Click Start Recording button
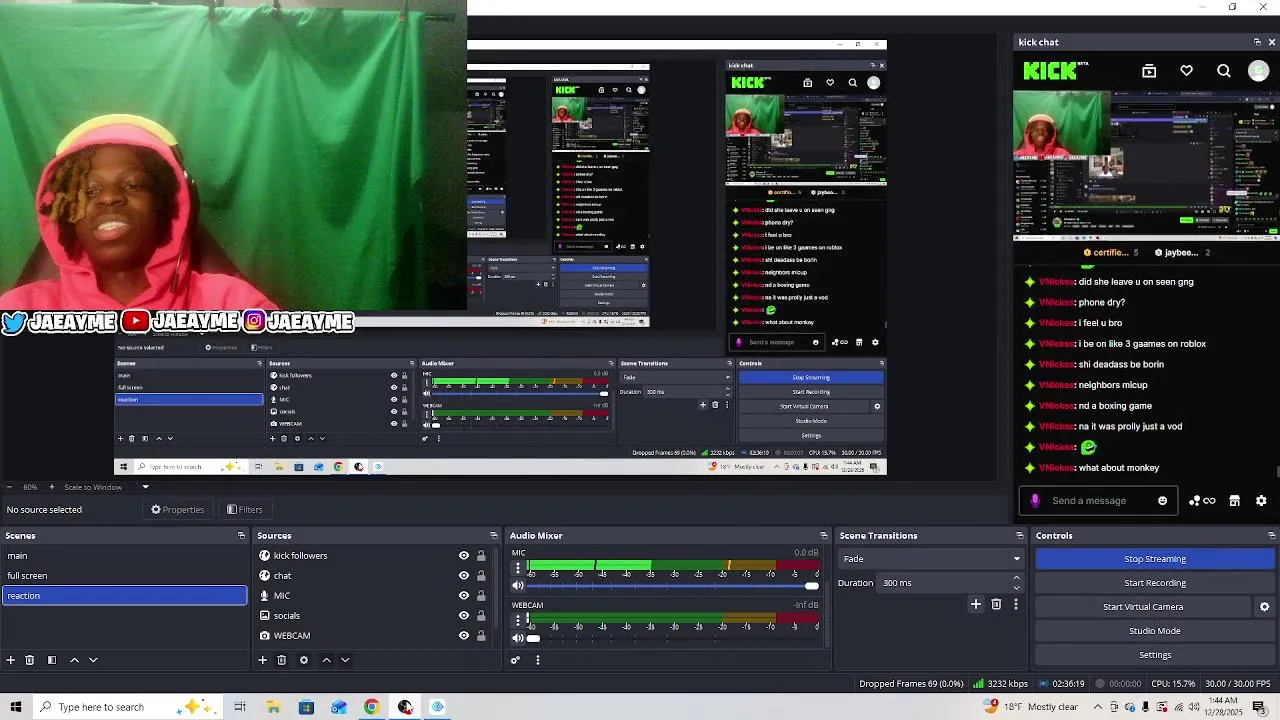The height and width of the screenshot is (720, 1280). [1155, 583]
